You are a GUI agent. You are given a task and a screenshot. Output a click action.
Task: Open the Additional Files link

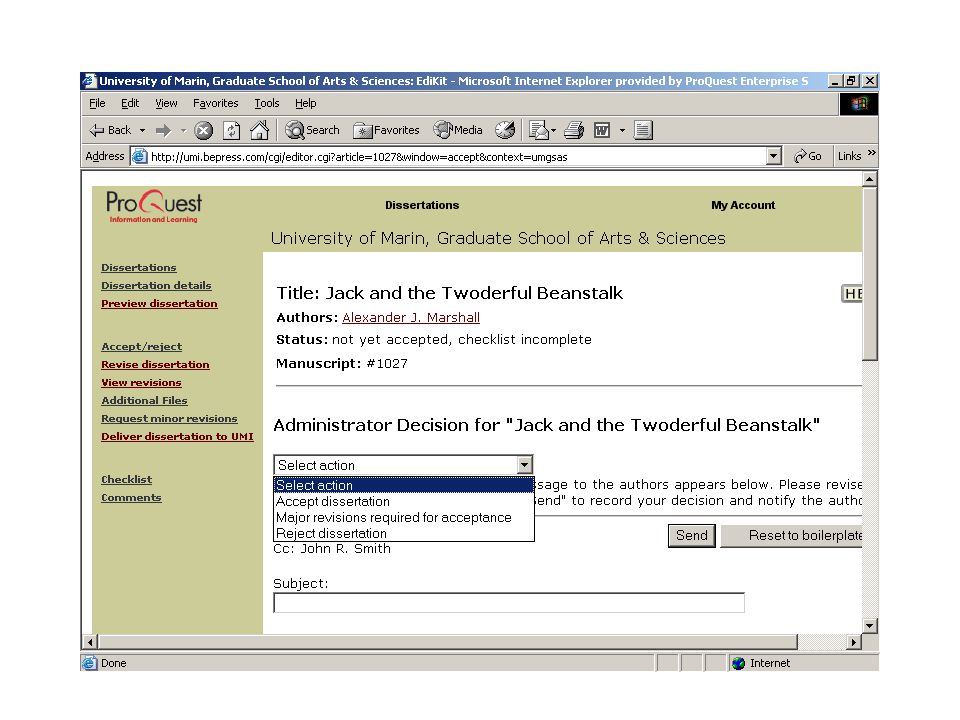pyautogui.click(x=144, y=400)
